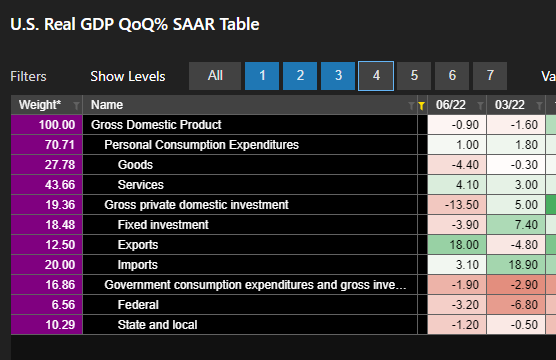Click the Exports 06/22 value cell
The image size is (556, 360).
pyautogui.click(x=457, y=245)
